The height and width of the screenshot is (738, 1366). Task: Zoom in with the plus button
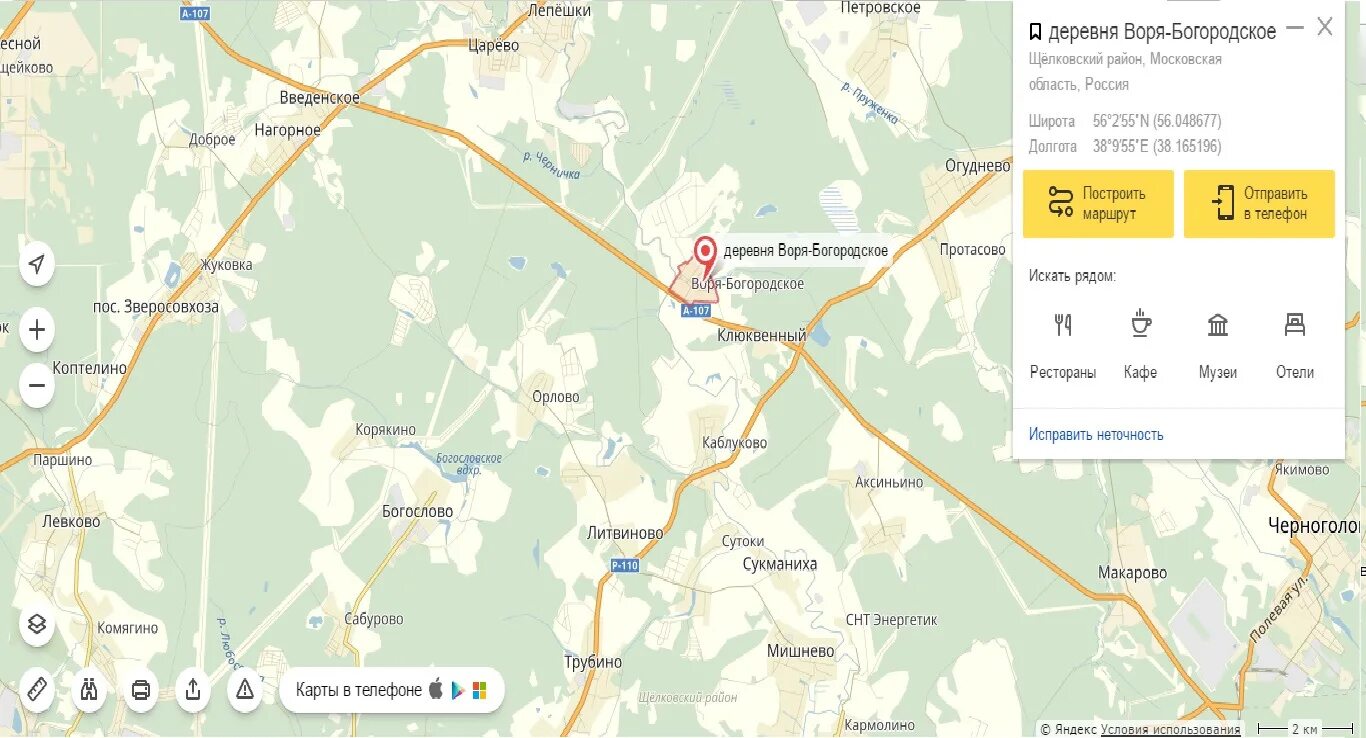coord(37,330)
